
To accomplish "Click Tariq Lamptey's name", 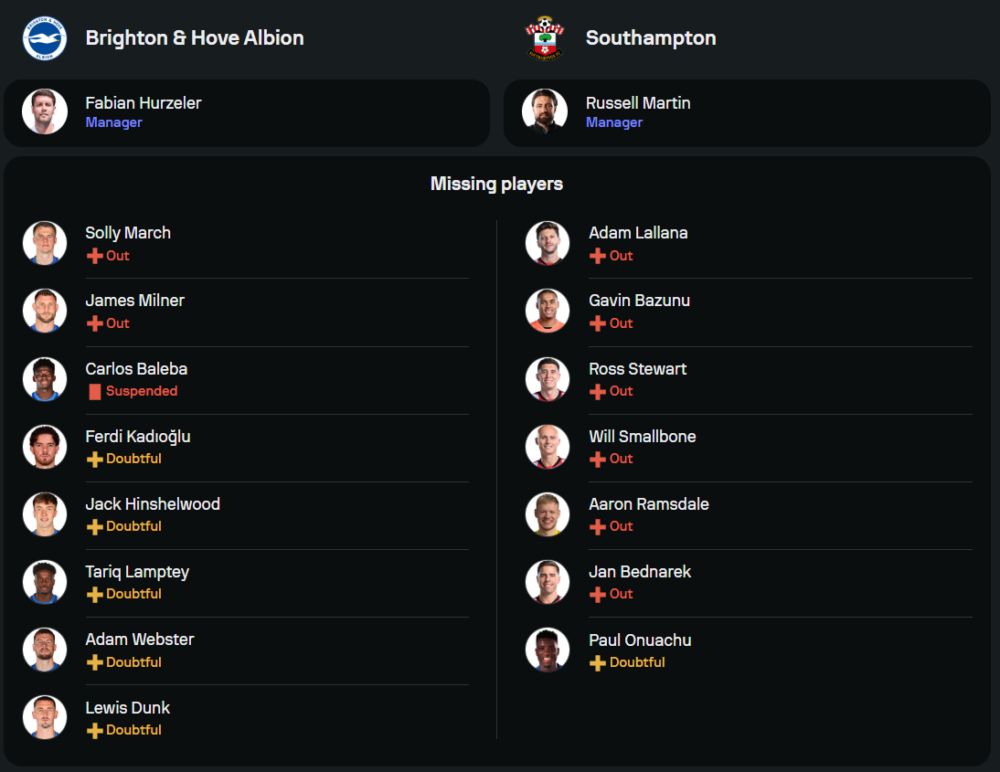I will [137, 572].
